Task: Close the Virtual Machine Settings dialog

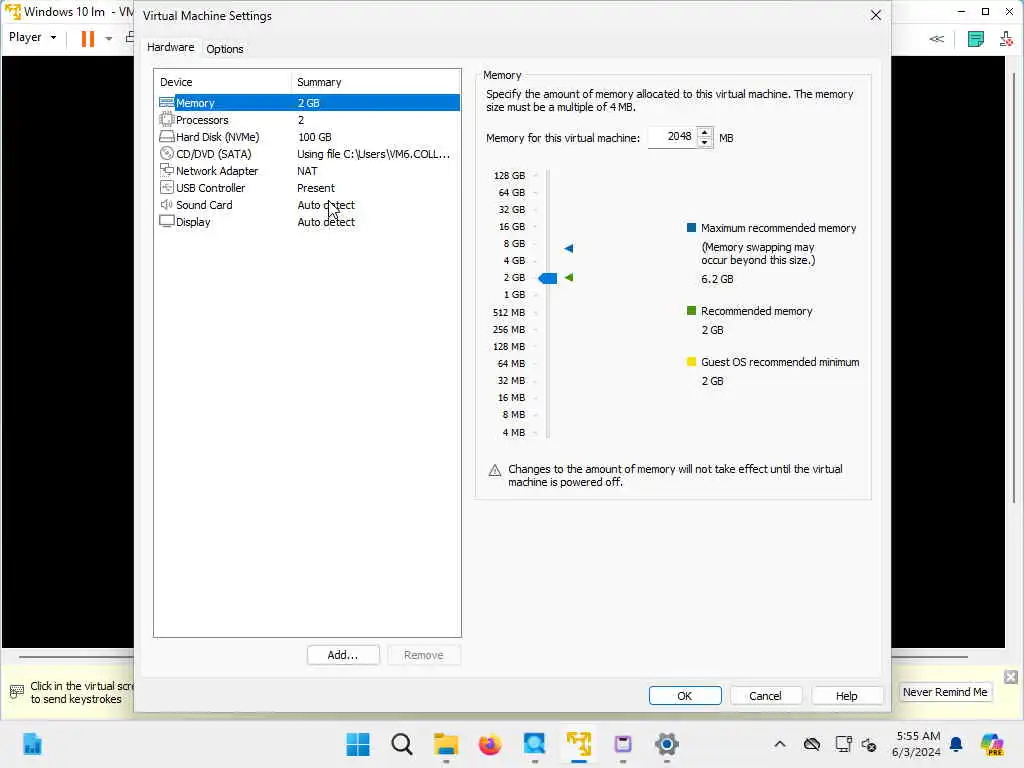Action: tap(876, 15)
